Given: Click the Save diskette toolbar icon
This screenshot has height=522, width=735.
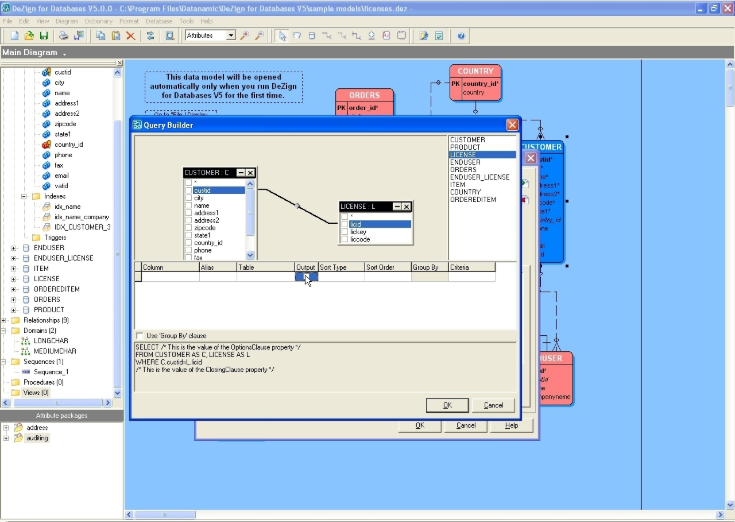Looking at the screenshot, I should [x=44, y=35].
